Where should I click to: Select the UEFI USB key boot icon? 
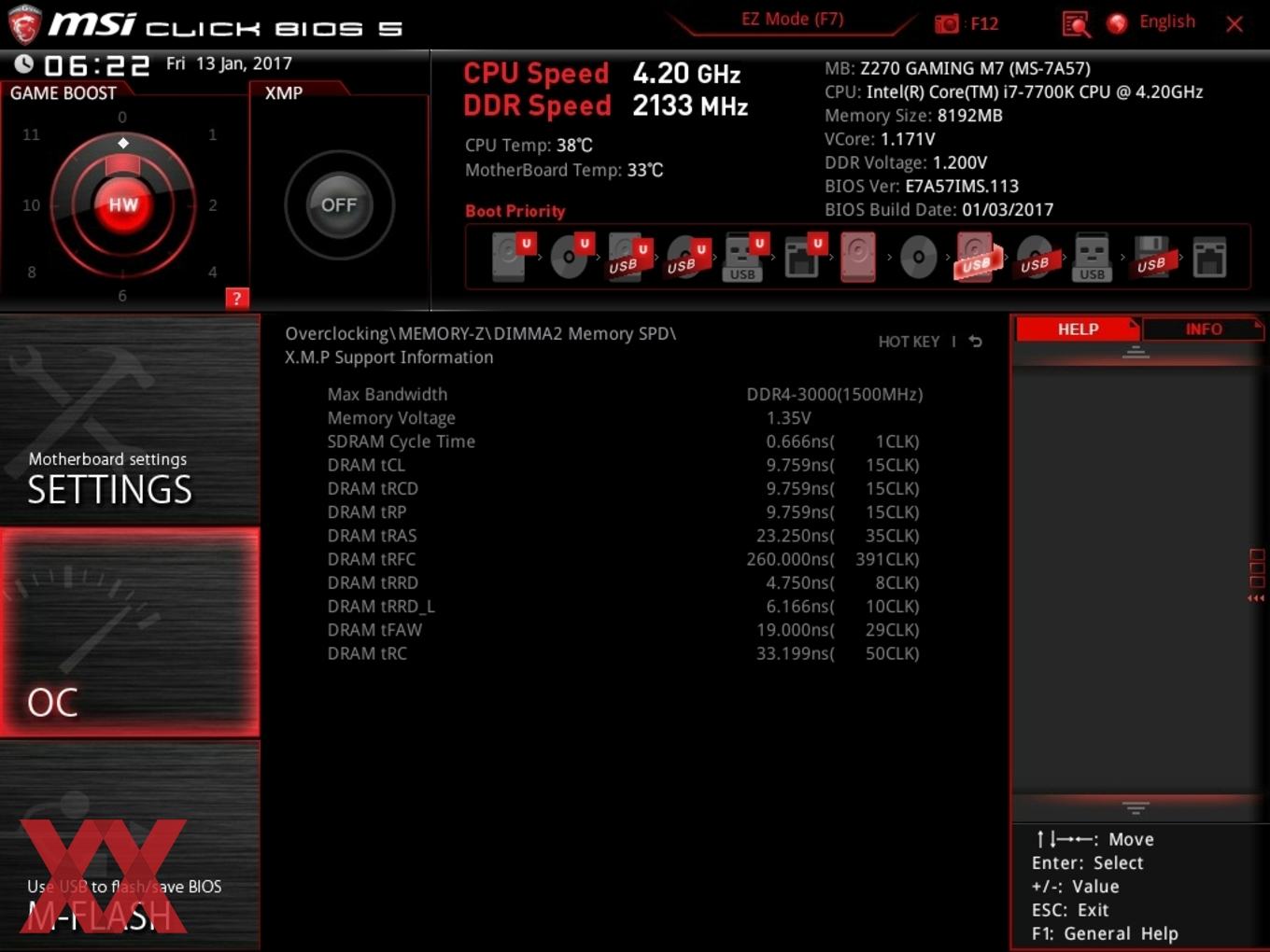(745, 257)
